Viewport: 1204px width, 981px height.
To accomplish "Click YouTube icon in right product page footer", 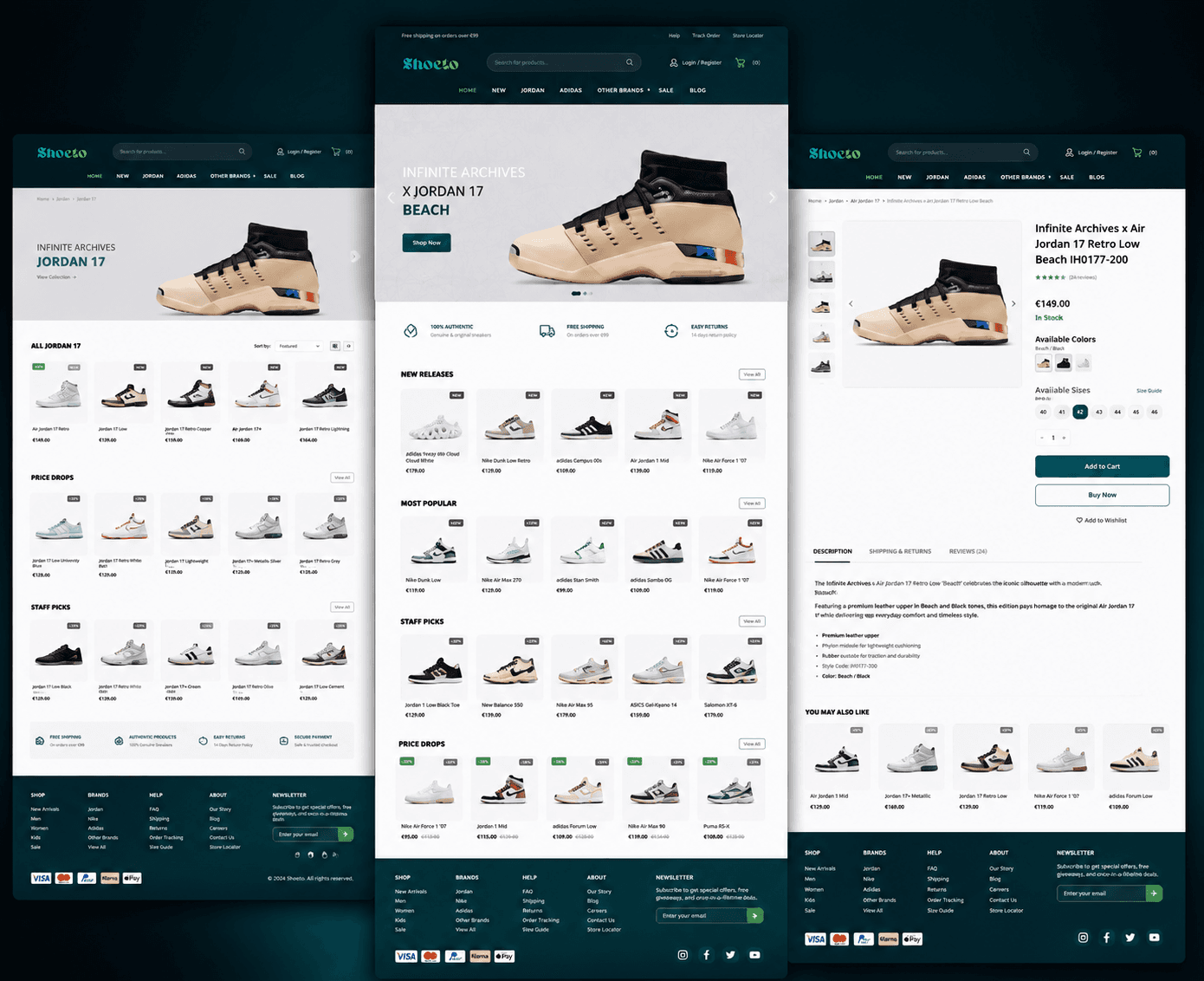I will click(1154, 938).
